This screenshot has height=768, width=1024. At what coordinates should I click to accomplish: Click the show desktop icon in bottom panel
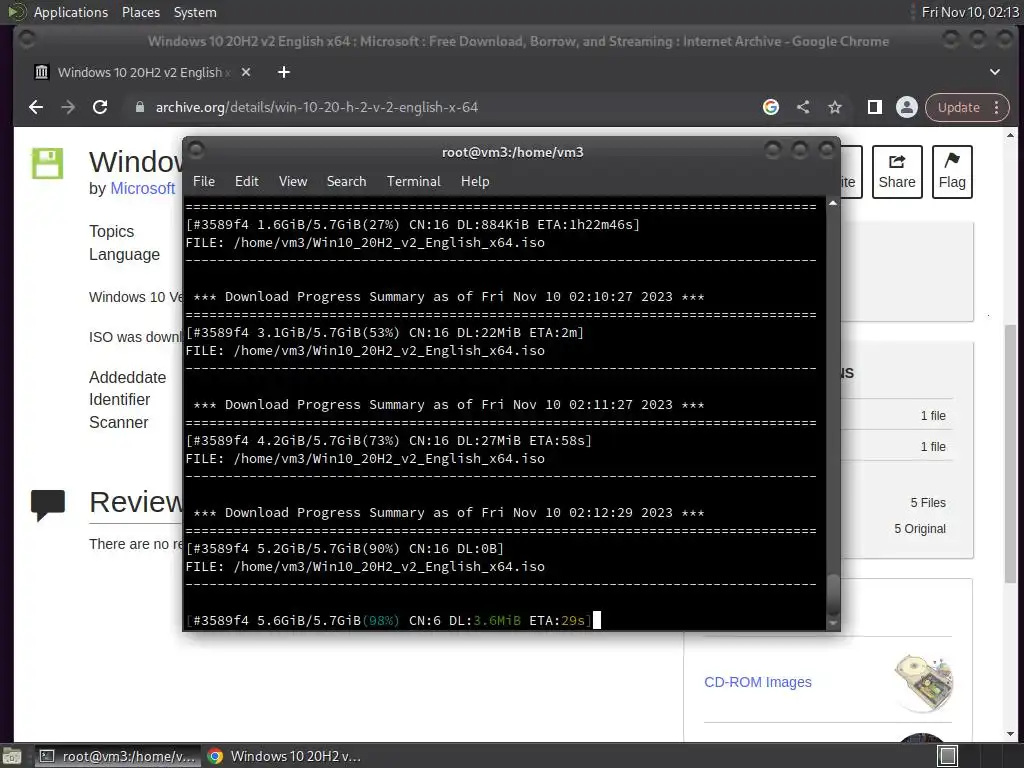pos(12,757)
